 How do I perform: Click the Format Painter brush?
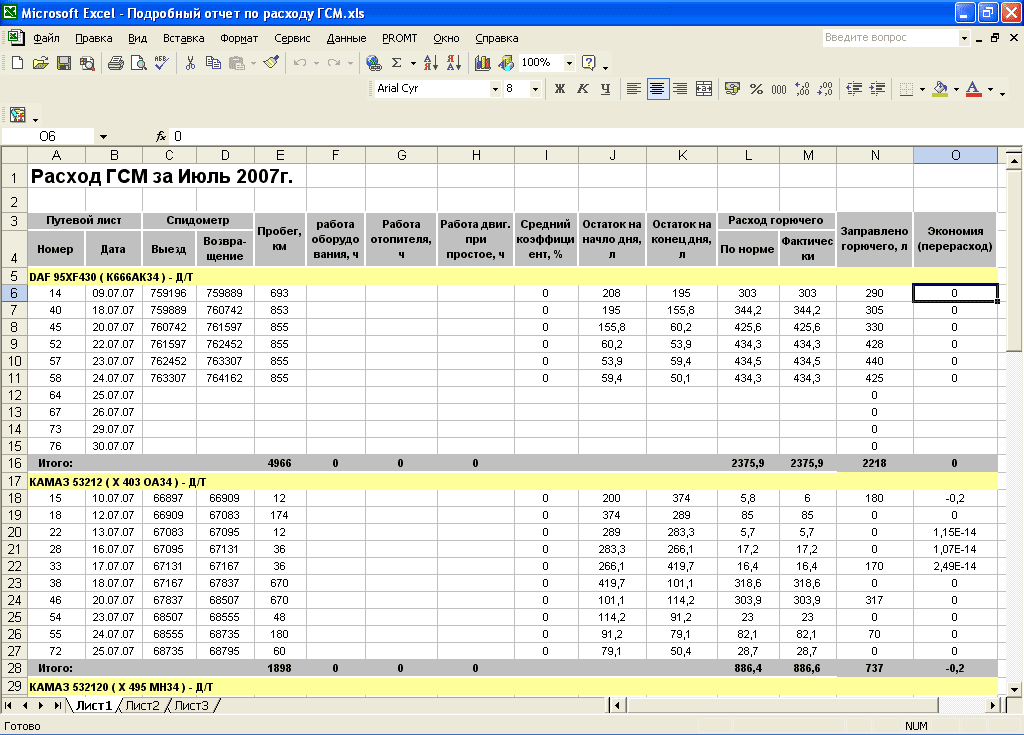point(271,63)
